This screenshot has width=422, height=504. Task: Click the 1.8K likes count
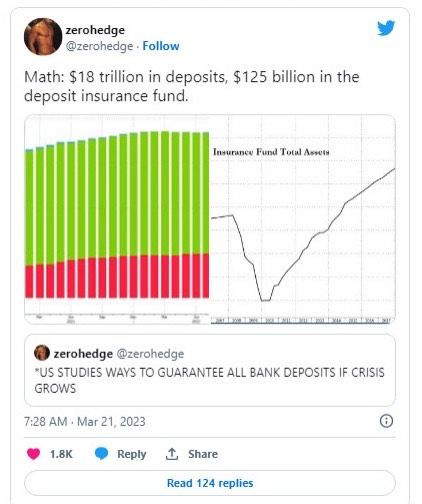61,454
